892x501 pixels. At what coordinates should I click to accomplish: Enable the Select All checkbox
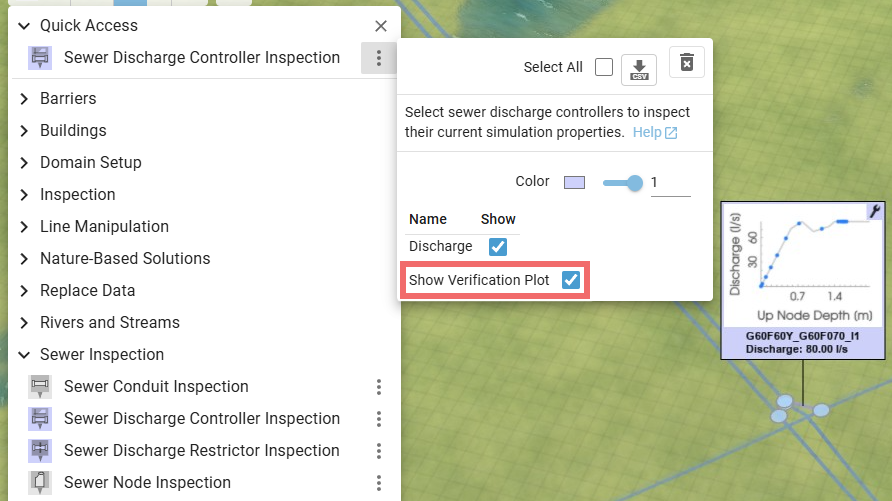click(x=603, y=67)
